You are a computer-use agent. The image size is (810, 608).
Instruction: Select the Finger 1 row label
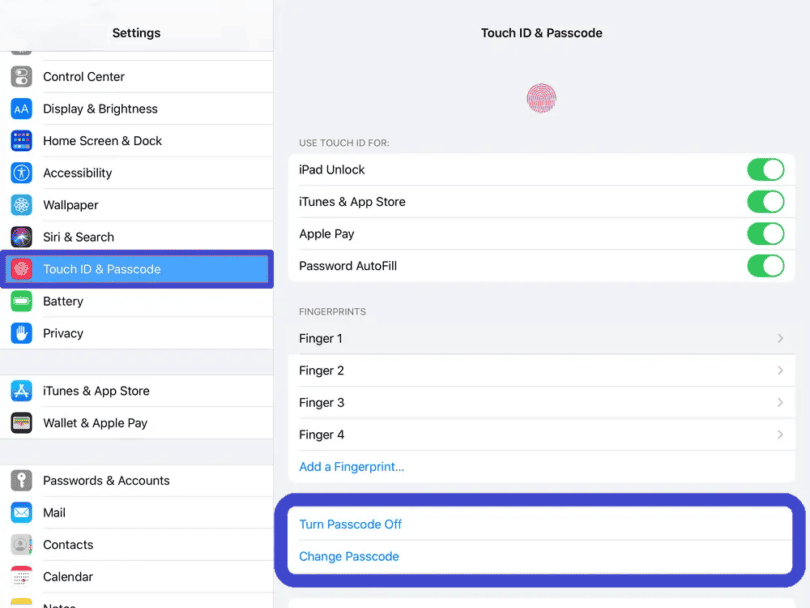tap(320, 338)
